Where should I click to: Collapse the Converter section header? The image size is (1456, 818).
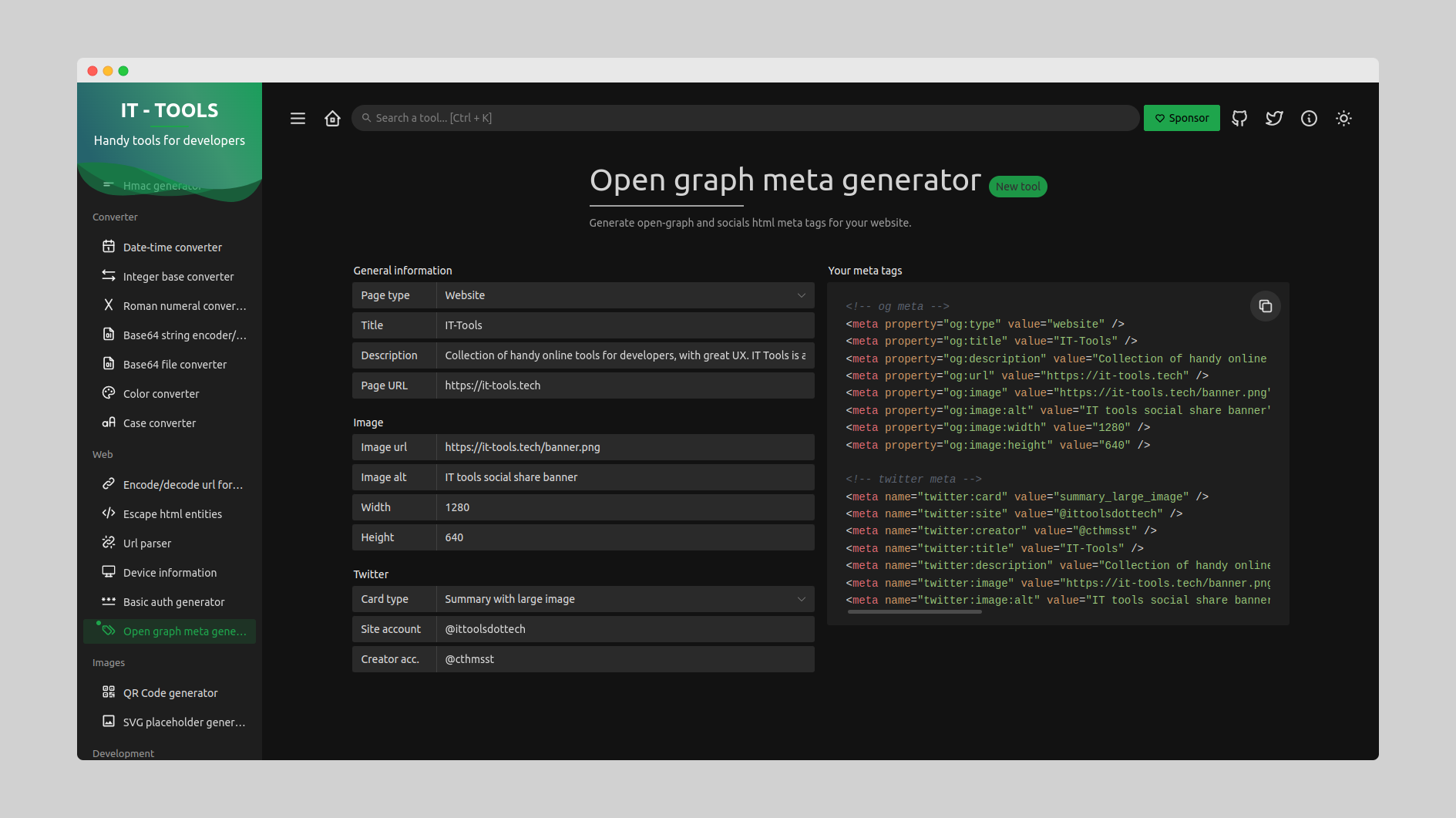click(115, 217)
